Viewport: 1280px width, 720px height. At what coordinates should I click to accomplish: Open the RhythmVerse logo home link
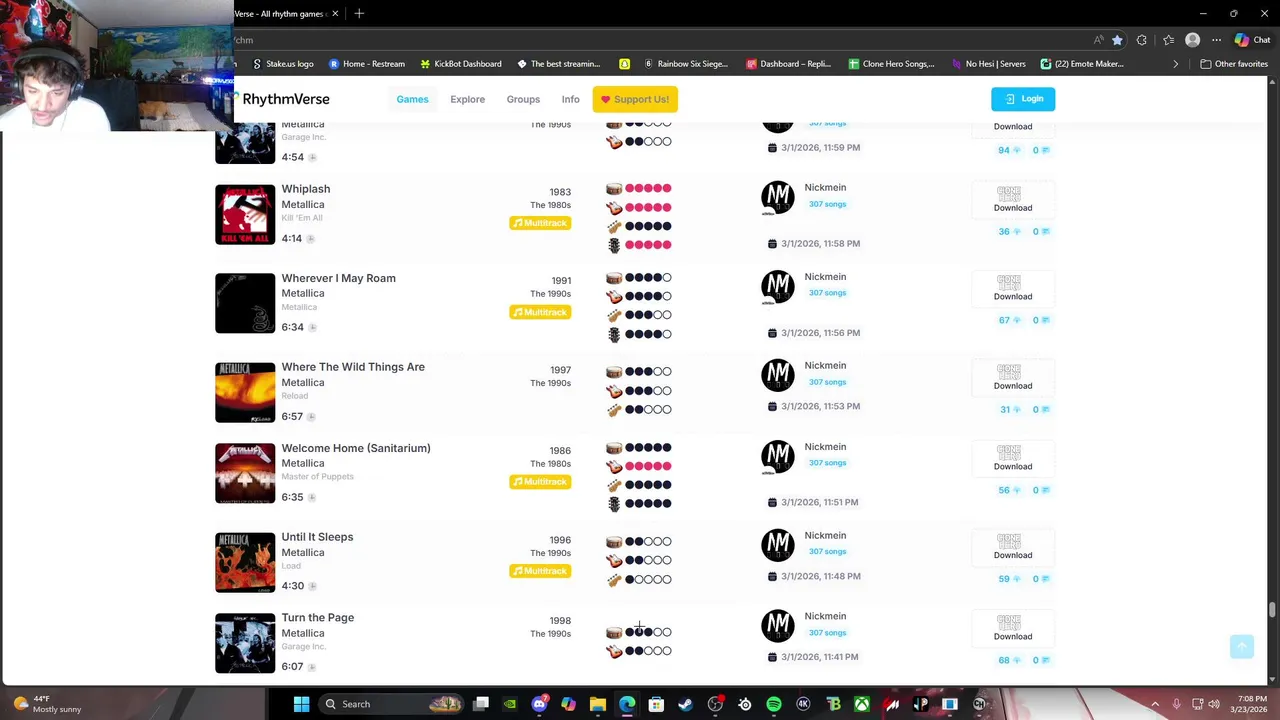282,99
